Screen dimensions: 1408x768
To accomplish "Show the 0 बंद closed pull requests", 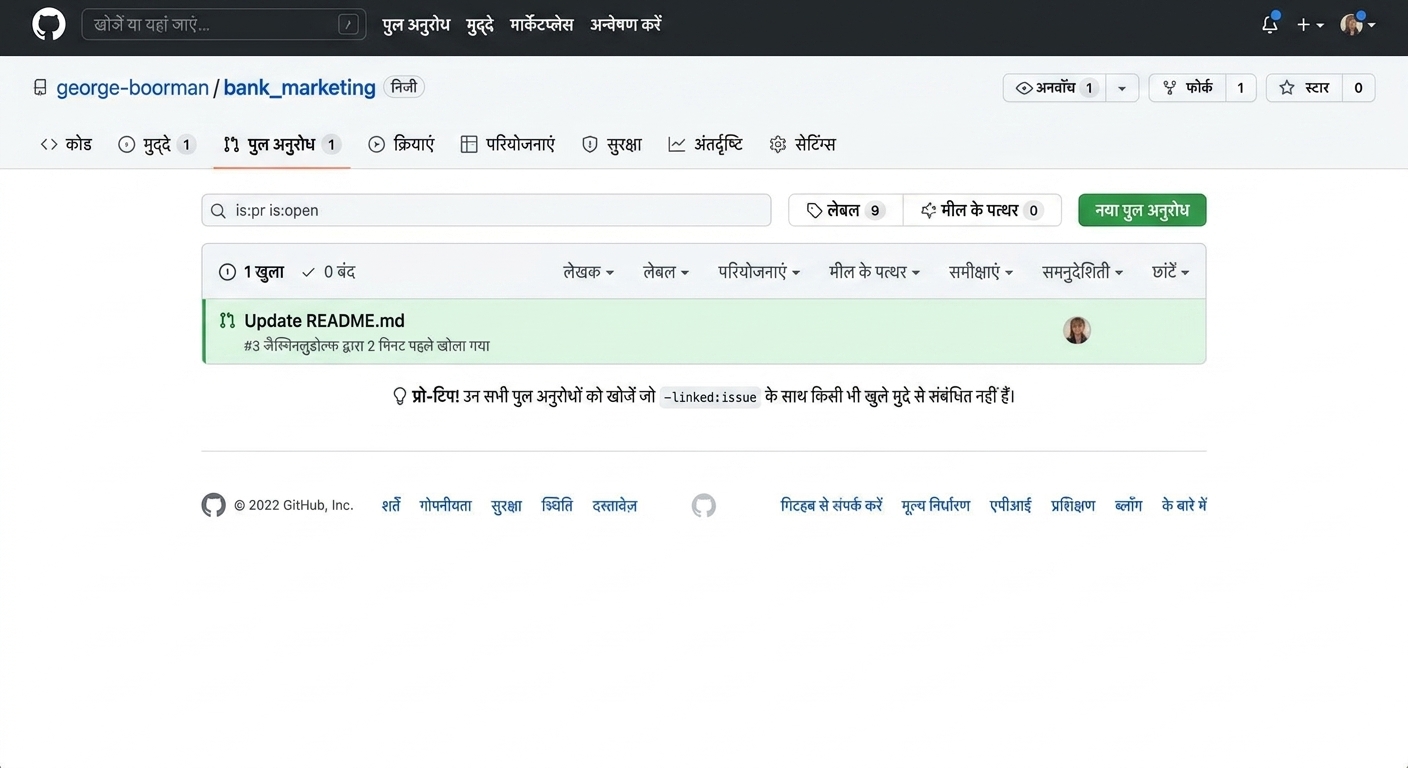I will point(328,272).
